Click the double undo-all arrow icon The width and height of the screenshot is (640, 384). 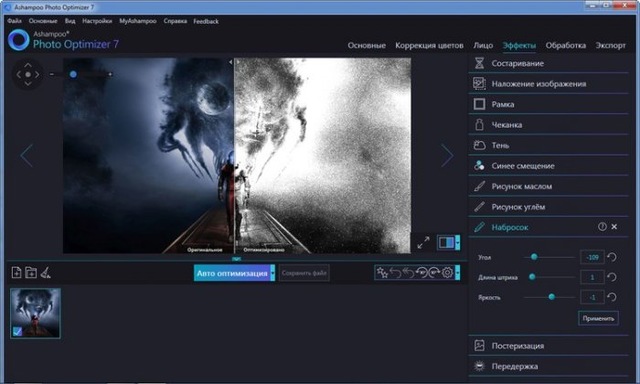click(408, 272)
